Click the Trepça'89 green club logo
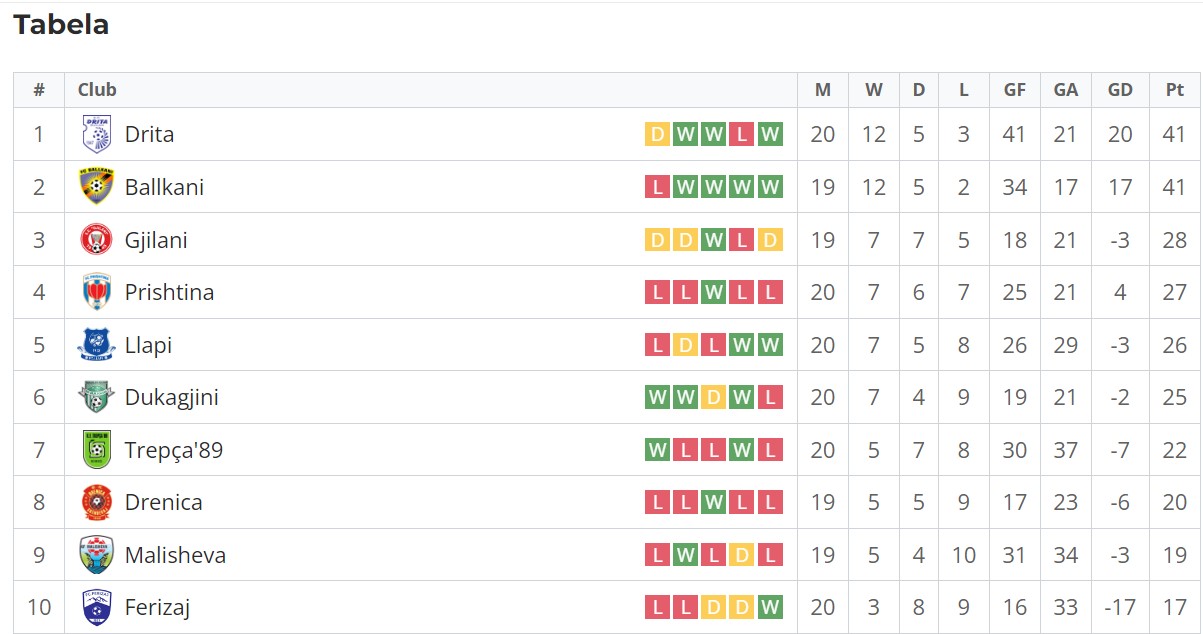 [97, 450]
